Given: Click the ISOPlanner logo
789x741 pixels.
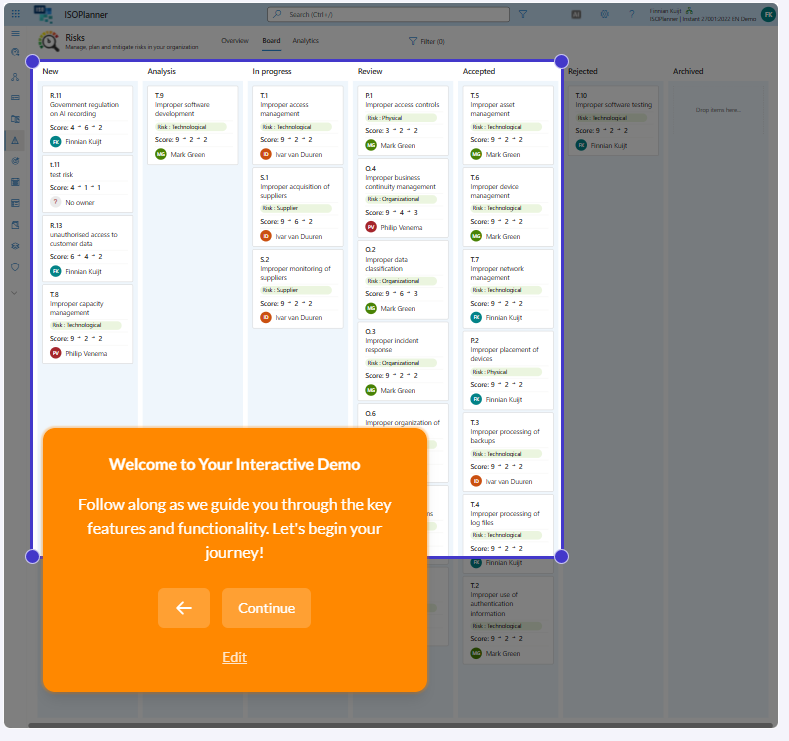Looking at the screenshot, I should [x=44, y=14].
